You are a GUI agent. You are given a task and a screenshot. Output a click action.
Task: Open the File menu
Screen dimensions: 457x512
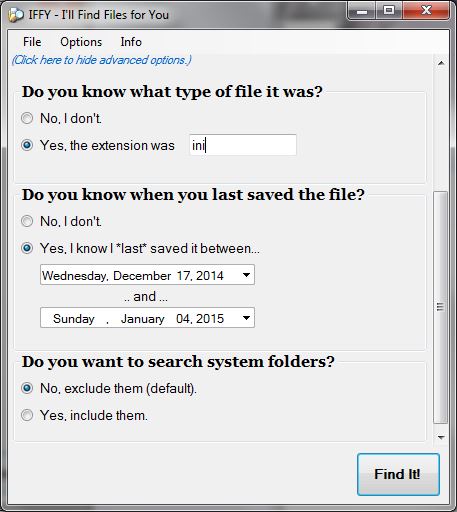coord(32,42)
